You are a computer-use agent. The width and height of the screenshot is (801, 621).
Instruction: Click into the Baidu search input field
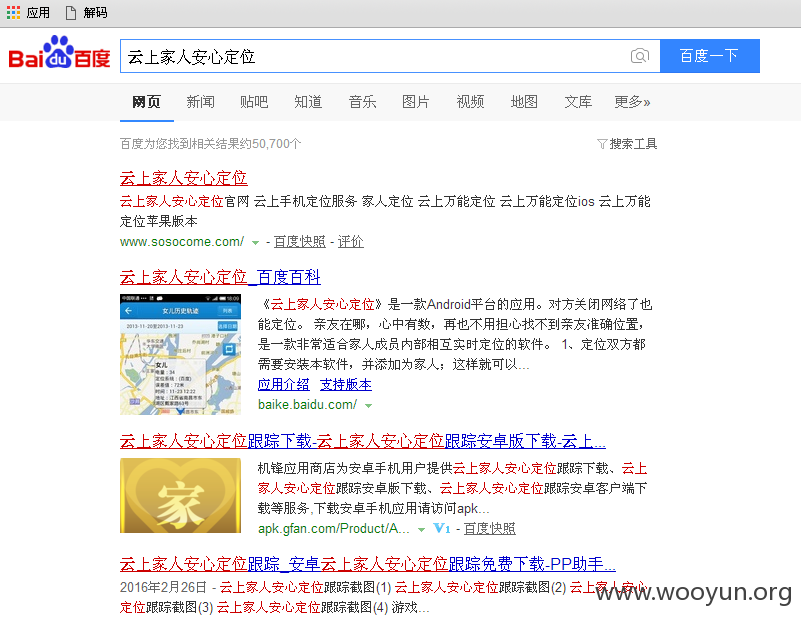pos(390,56)
